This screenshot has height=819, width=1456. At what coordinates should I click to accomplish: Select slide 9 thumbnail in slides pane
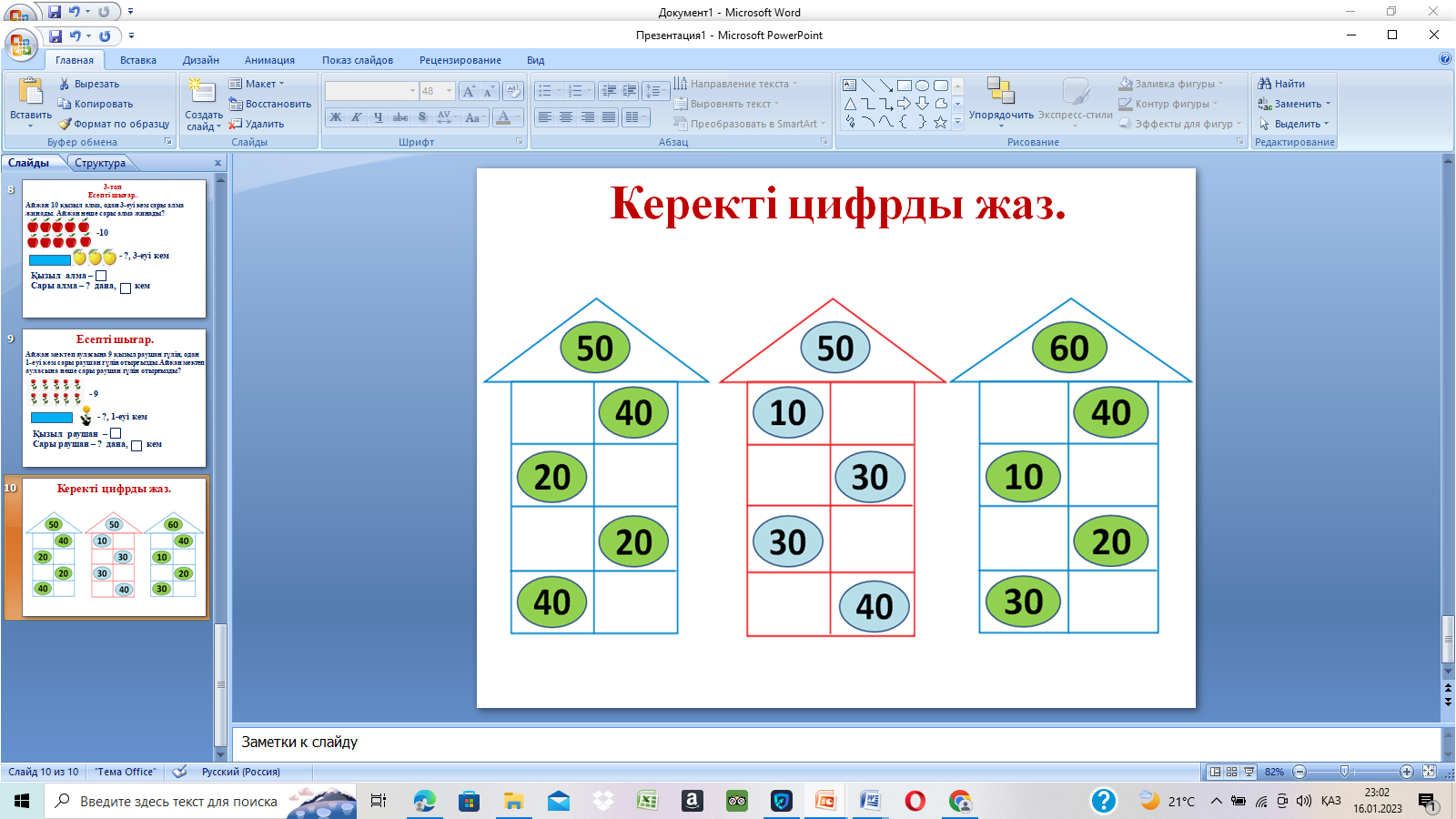114,398
